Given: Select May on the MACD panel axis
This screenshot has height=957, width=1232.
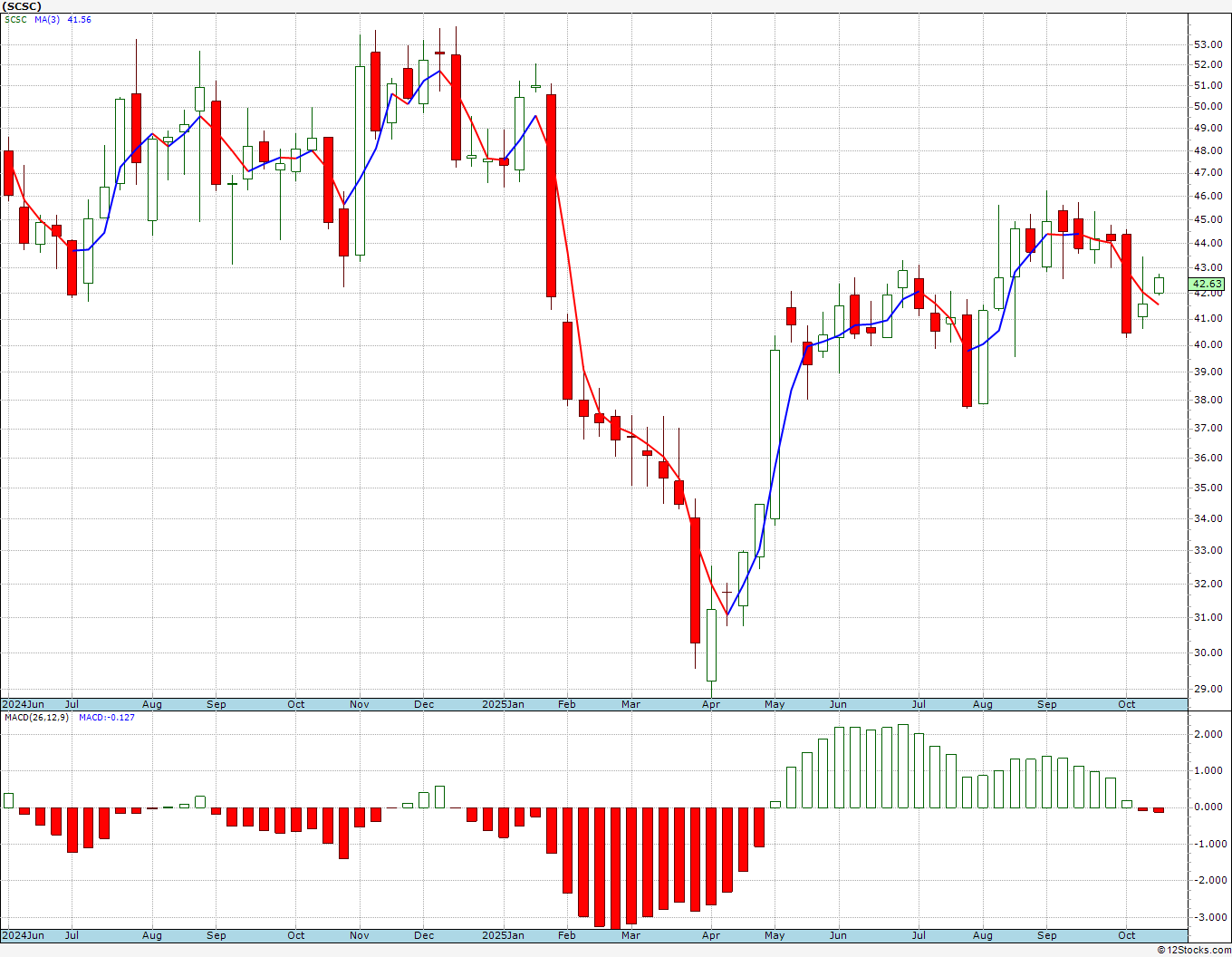Looking at the screenshot, I should (775, 935).
